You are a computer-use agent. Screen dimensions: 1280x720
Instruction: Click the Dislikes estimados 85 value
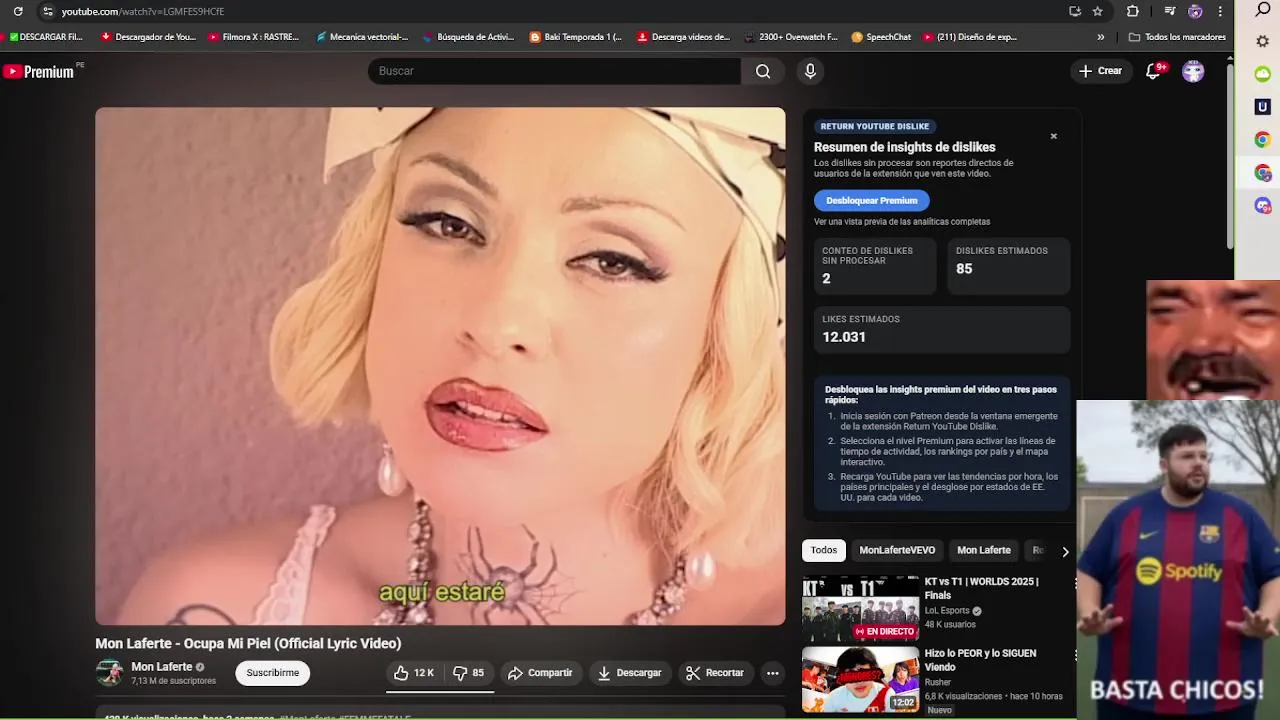point(964,269)
